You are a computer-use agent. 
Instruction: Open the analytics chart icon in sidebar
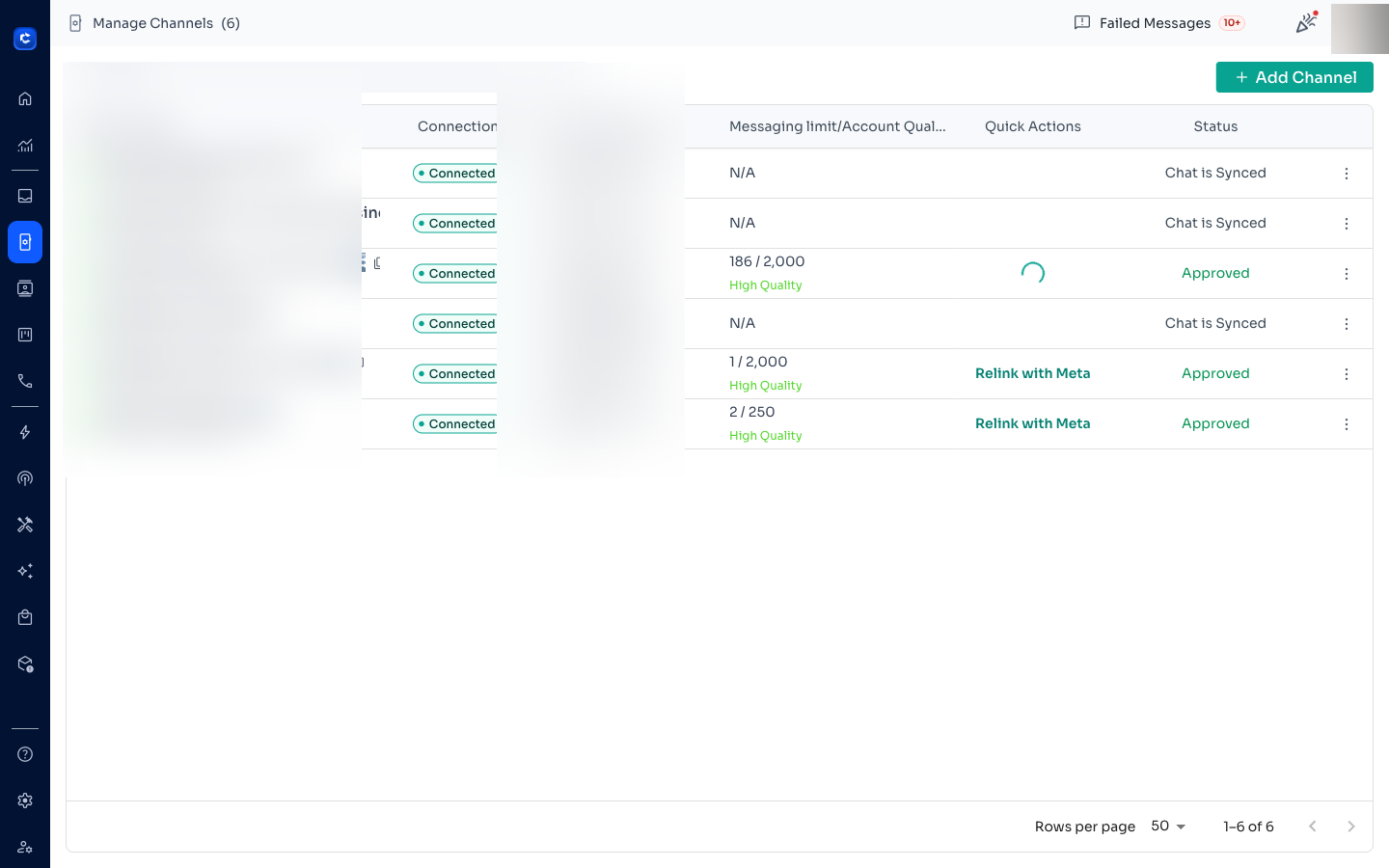(x=25, y=146)
